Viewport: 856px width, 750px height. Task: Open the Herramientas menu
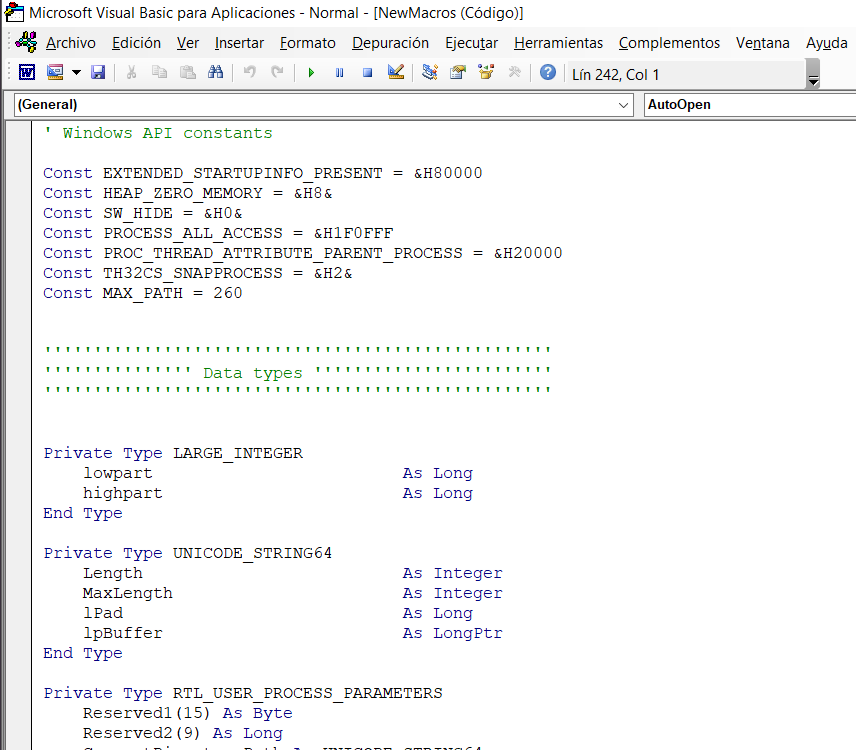558,43
